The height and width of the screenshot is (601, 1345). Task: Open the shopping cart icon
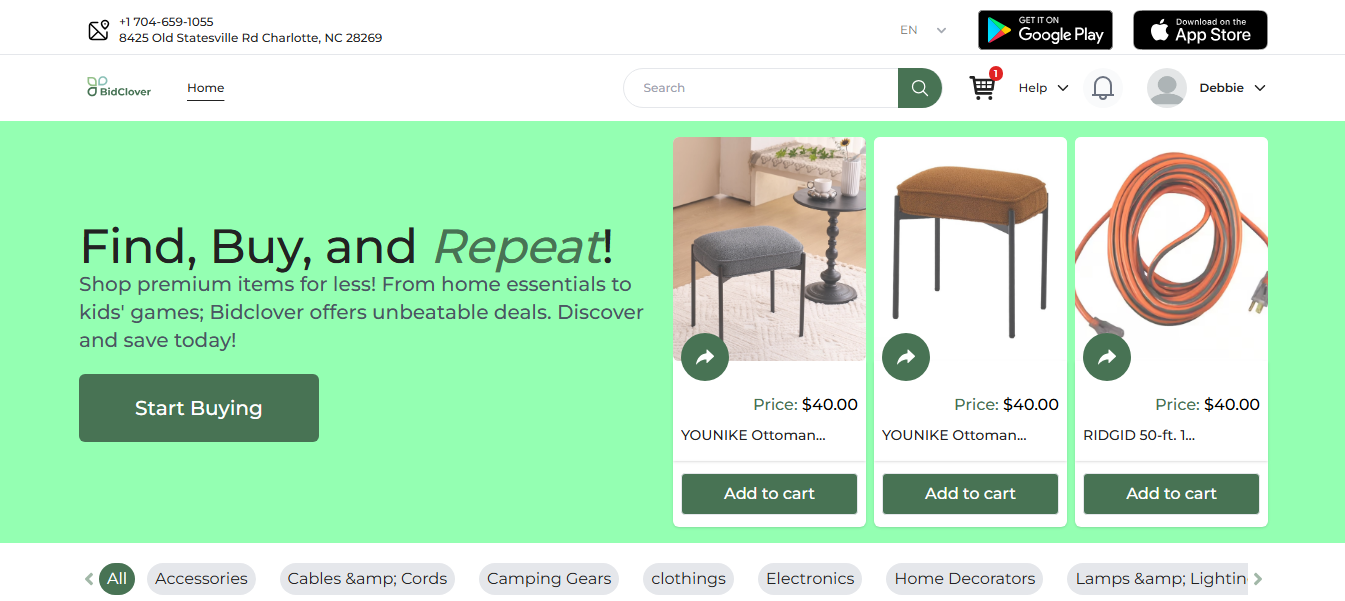[983, 88]
